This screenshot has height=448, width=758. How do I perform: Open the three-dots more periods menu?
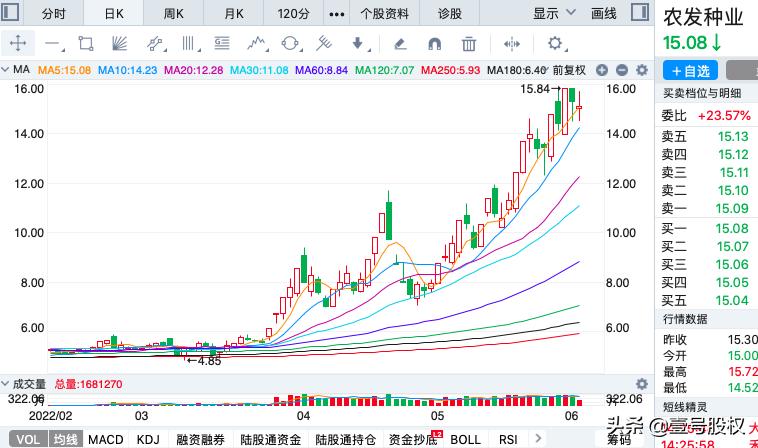pyautogui.click(x=336, y=14)
